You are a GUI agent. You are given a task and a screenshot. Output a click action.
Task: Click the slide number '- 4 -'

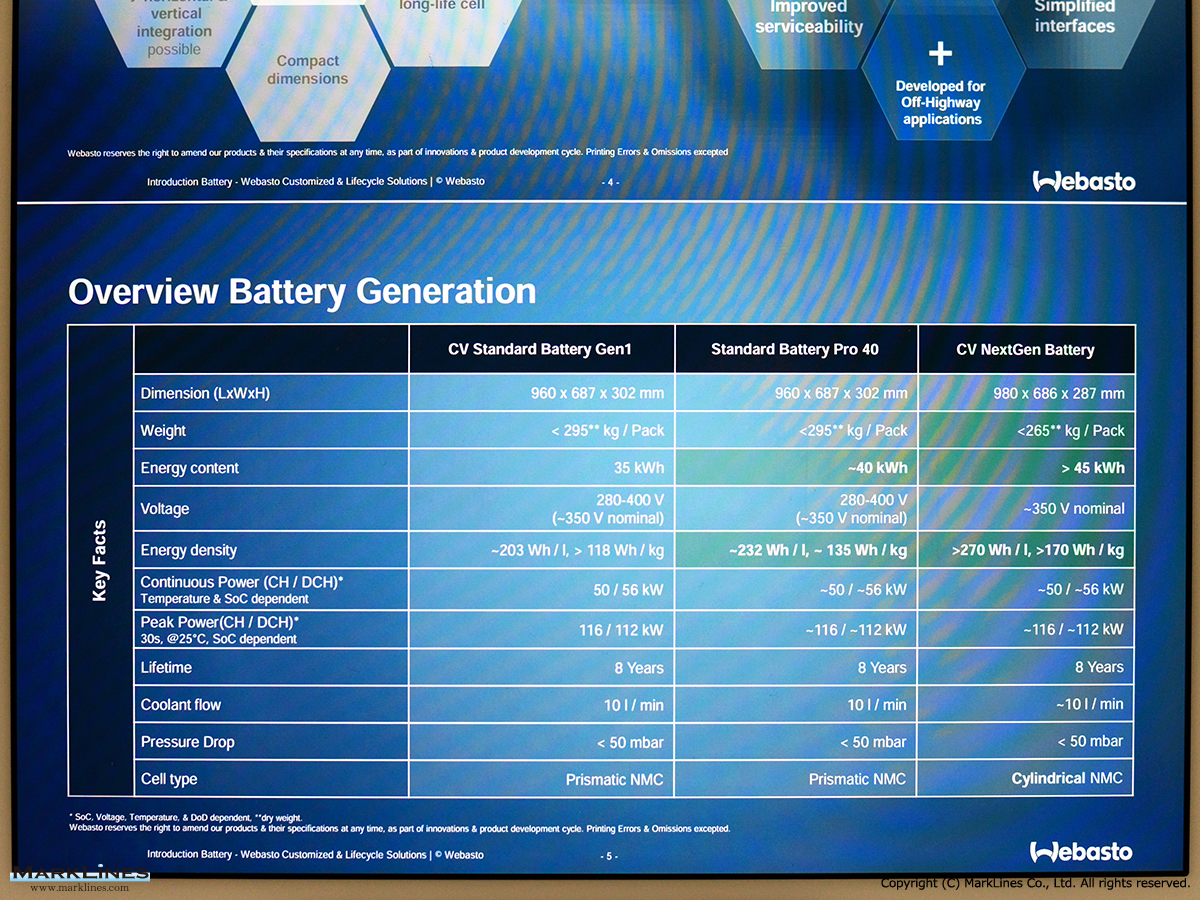click(x=610, y=182)
